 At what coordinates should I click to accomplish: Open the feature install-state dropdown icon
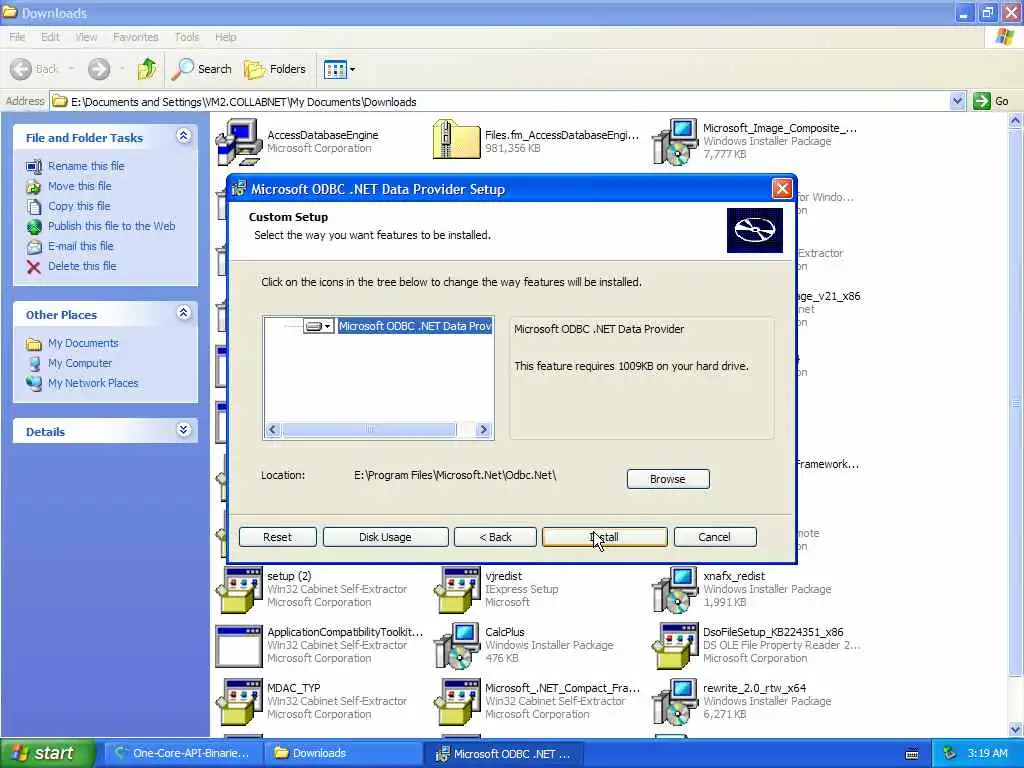[x=319, y=326]
